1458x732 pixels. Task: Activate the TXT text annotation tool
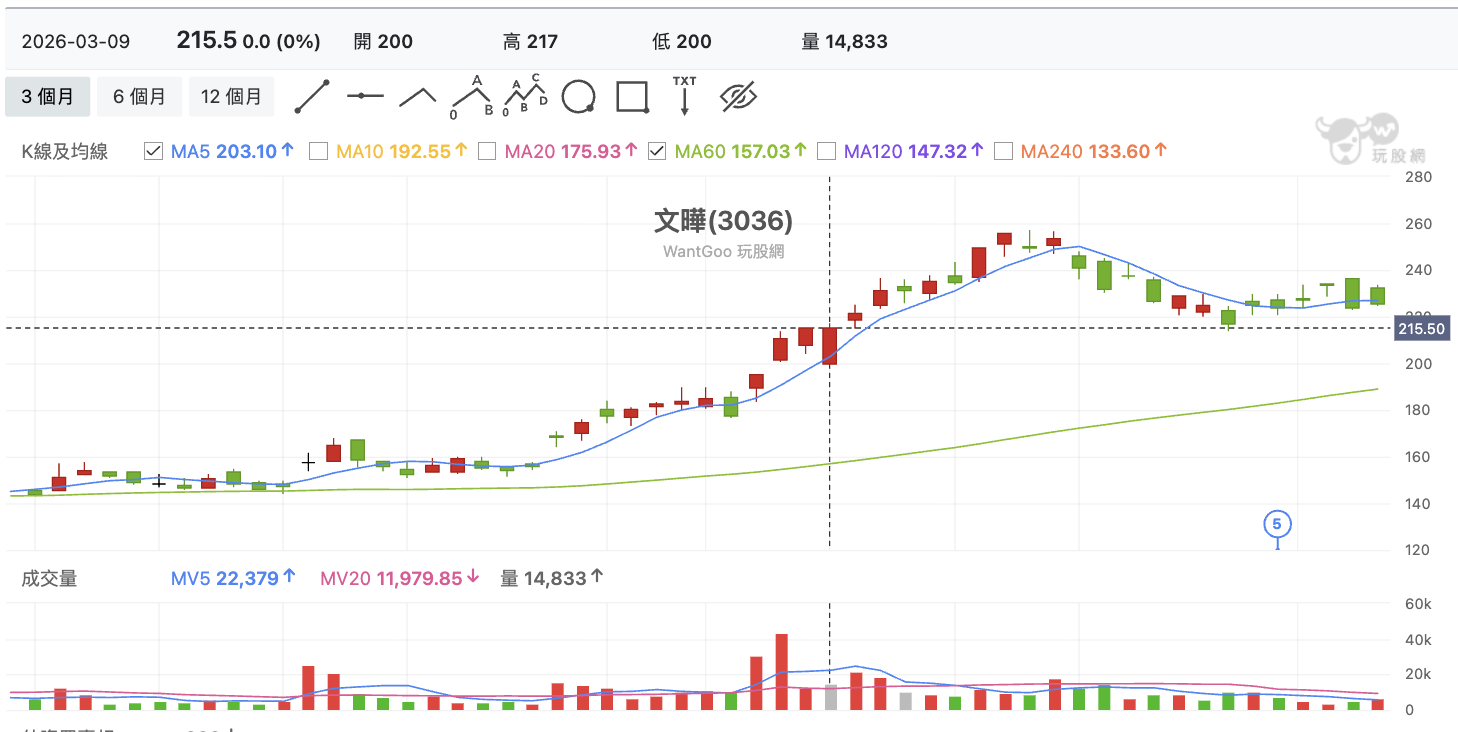[685, 96]
